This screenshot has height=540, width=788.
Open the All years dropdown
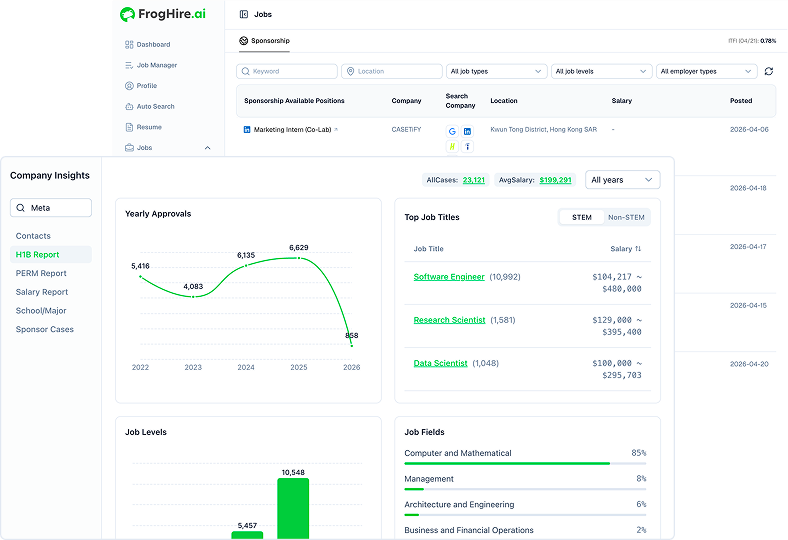point(623,180)
